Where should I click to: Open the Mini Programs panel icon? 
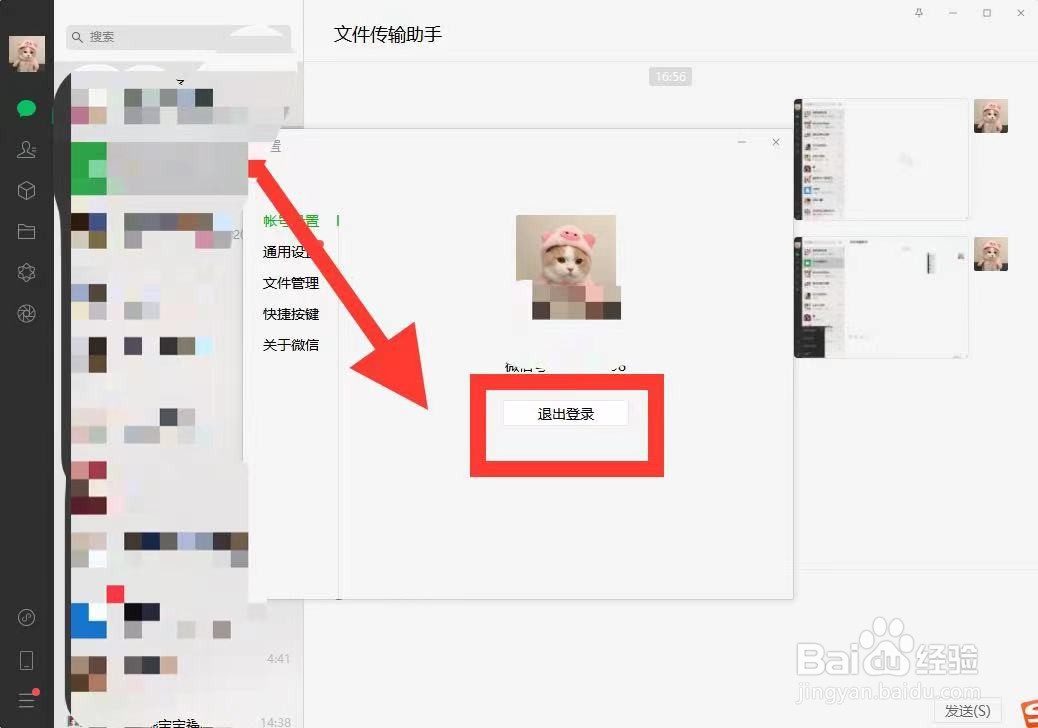(x=26, y=272)
